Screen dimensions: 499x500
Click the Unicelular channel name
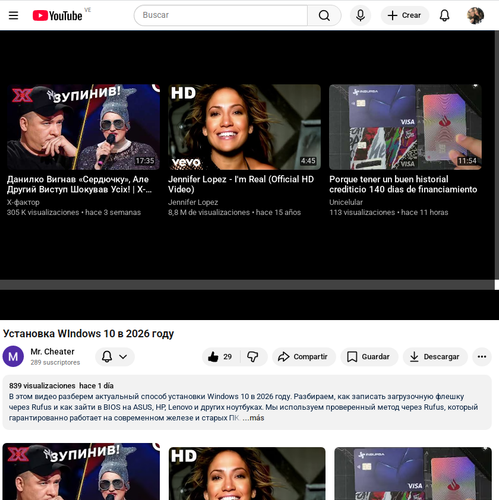coord(346,202)
